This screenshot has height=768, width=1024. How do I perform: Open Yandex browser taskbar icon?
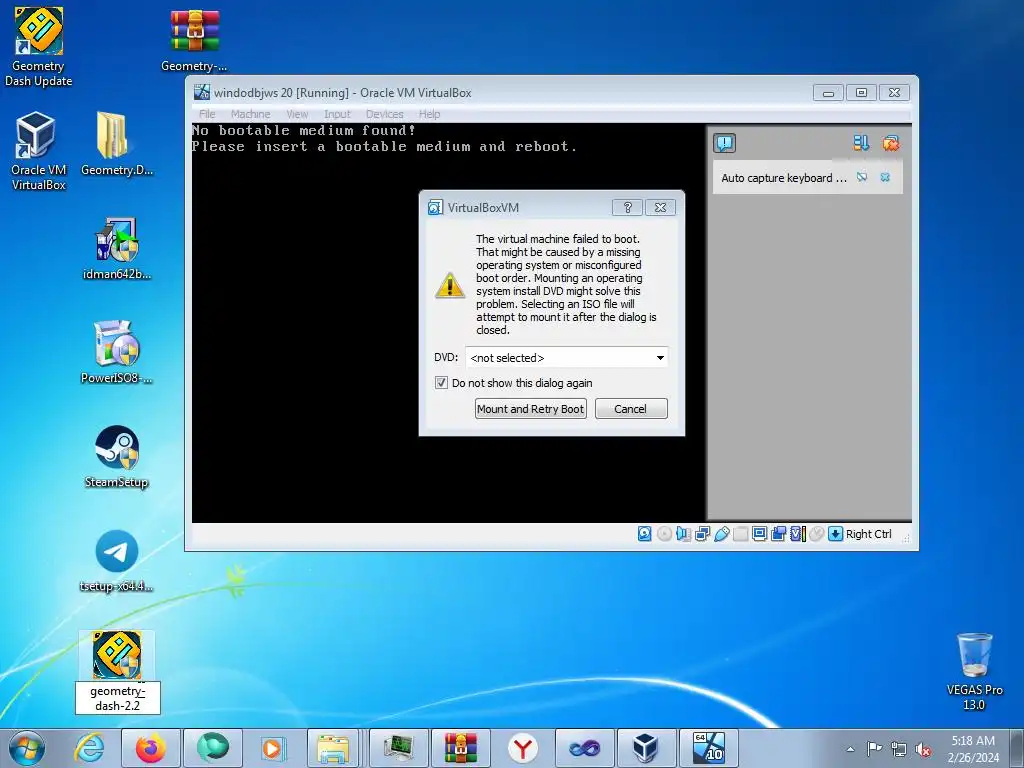pos(522,748)
